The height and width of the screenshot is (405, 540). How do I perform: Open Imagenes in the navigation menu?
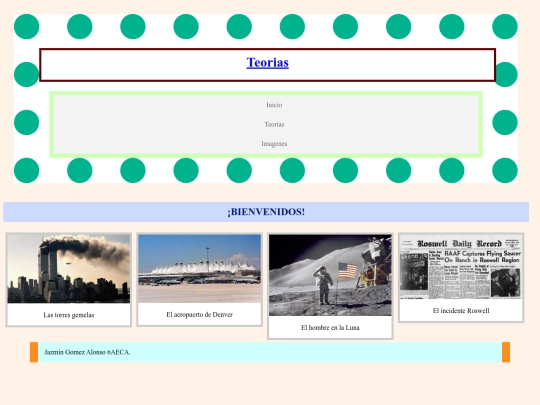tap(274, 144)
